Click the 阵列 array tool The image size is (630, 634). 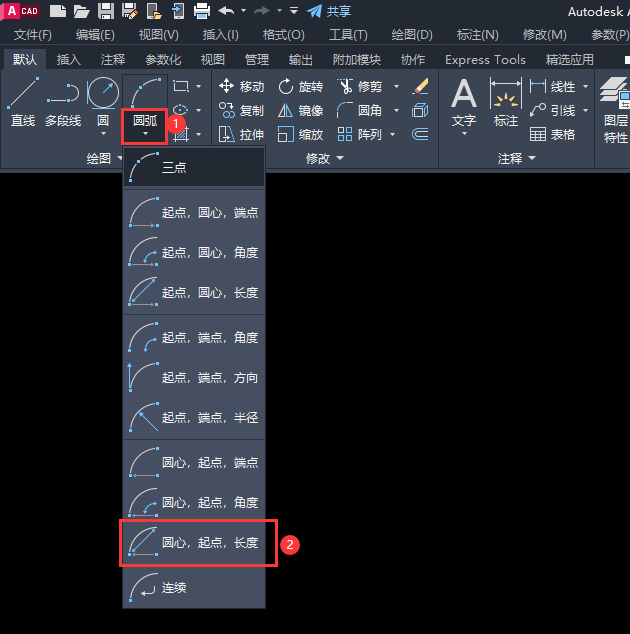(x=359, y=134)
